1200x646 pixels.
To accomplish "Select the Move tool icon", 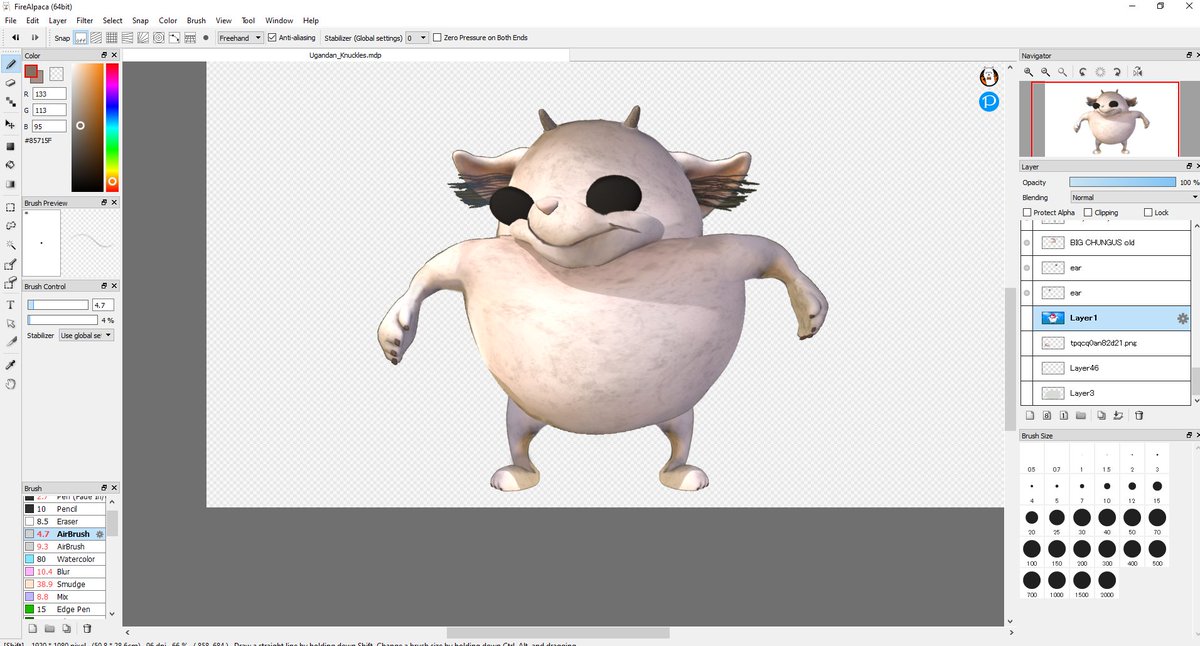I will click(x=10, y=124).
